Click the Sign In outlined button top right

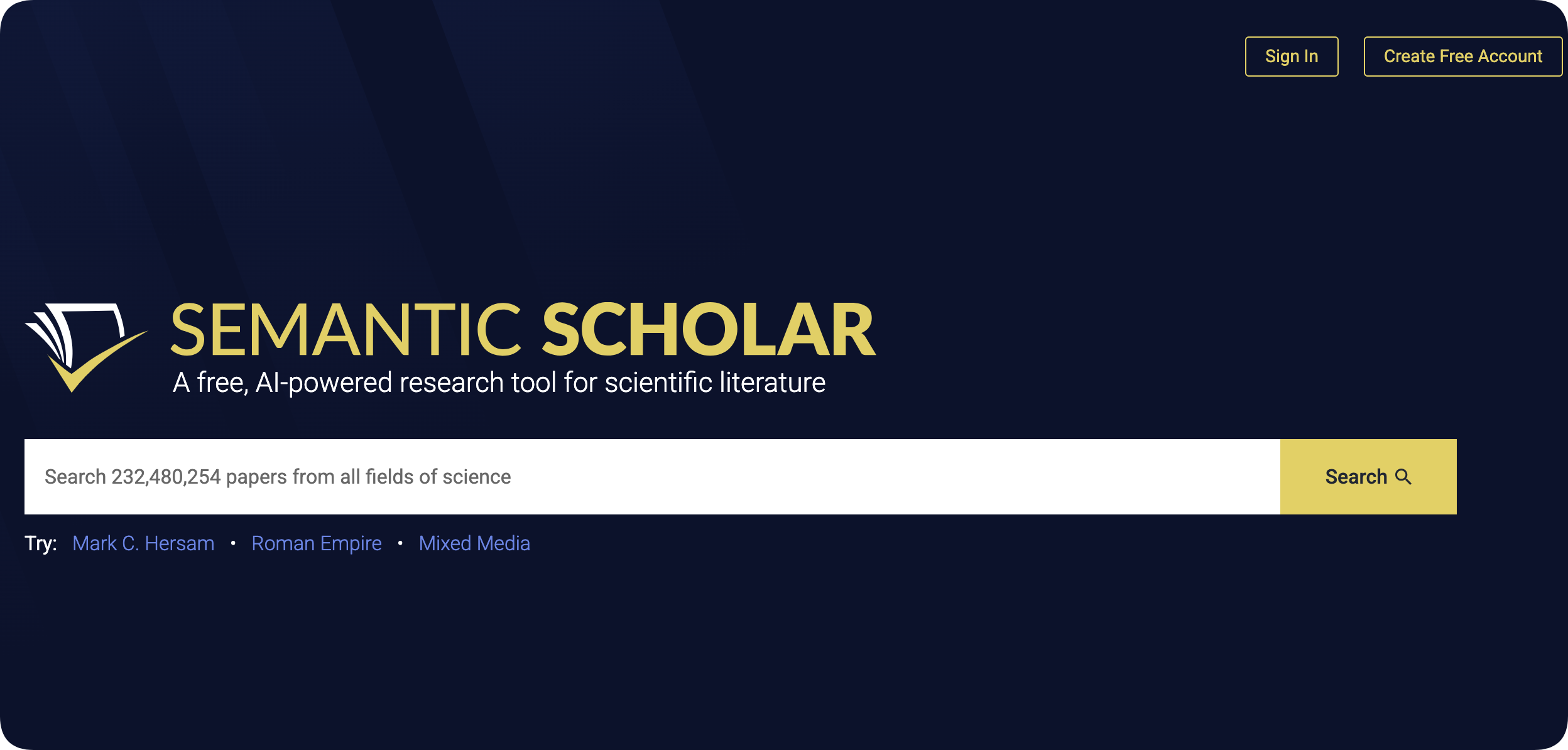coord(1291,56)
